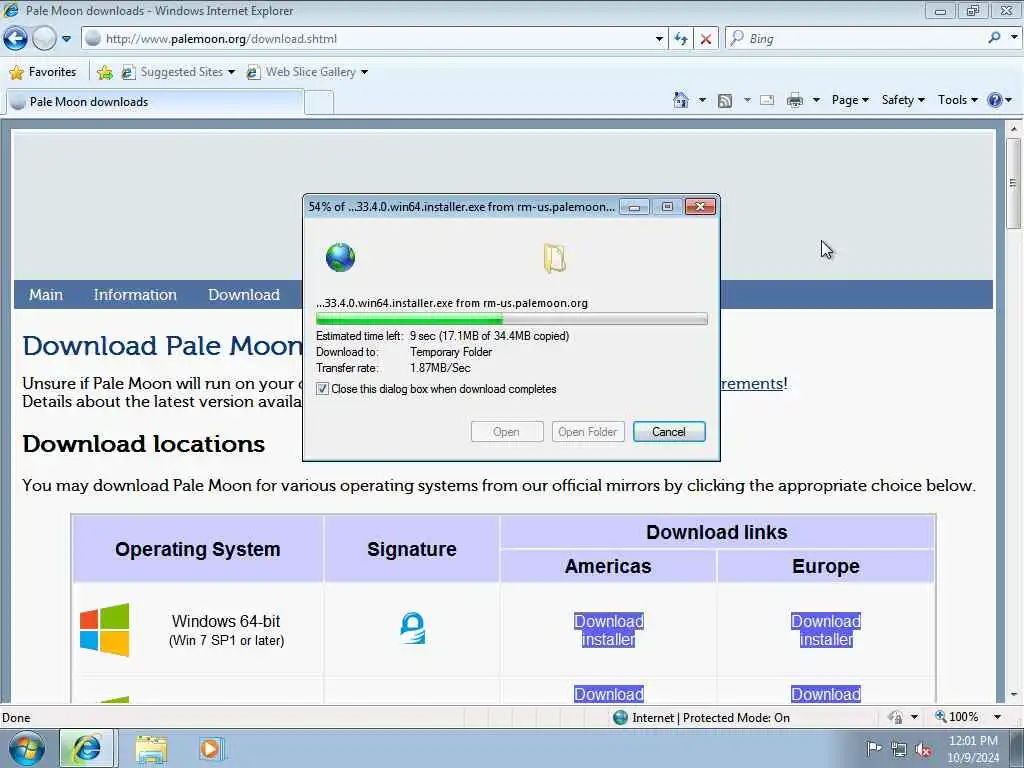This screenshot has width=1024, height=768.
Task: Click the Refresh page icon
Action: (x=680, y=39)
